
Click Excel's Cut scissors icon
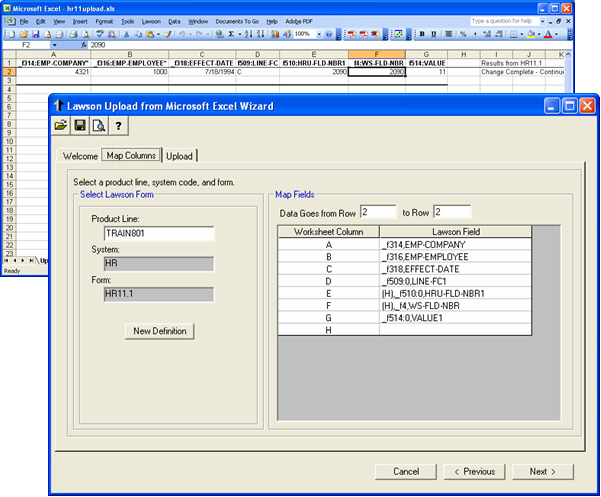(x=126, y=34)
